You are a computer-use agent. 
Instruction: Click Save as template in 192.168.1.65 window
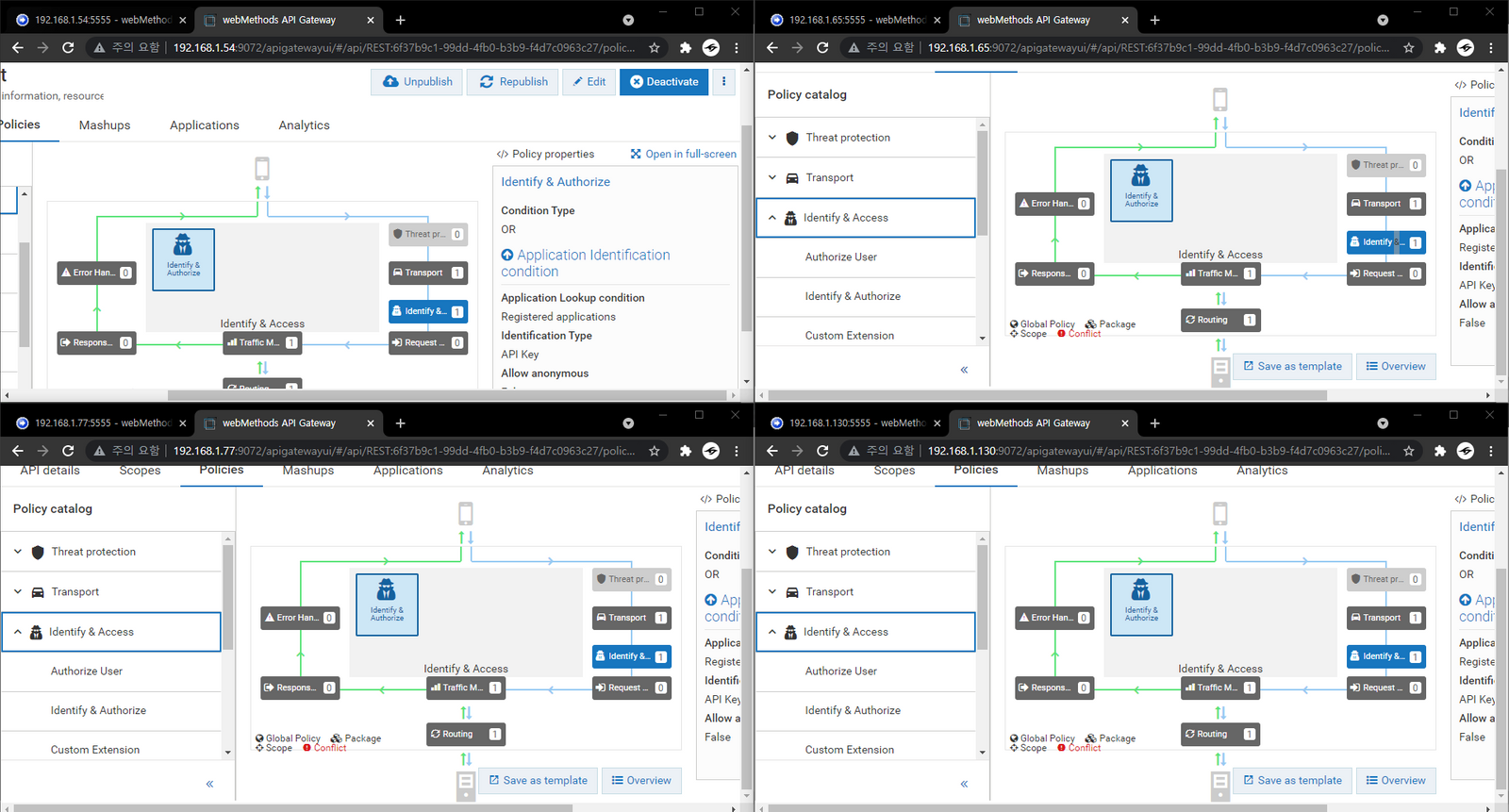(1292, 366)
